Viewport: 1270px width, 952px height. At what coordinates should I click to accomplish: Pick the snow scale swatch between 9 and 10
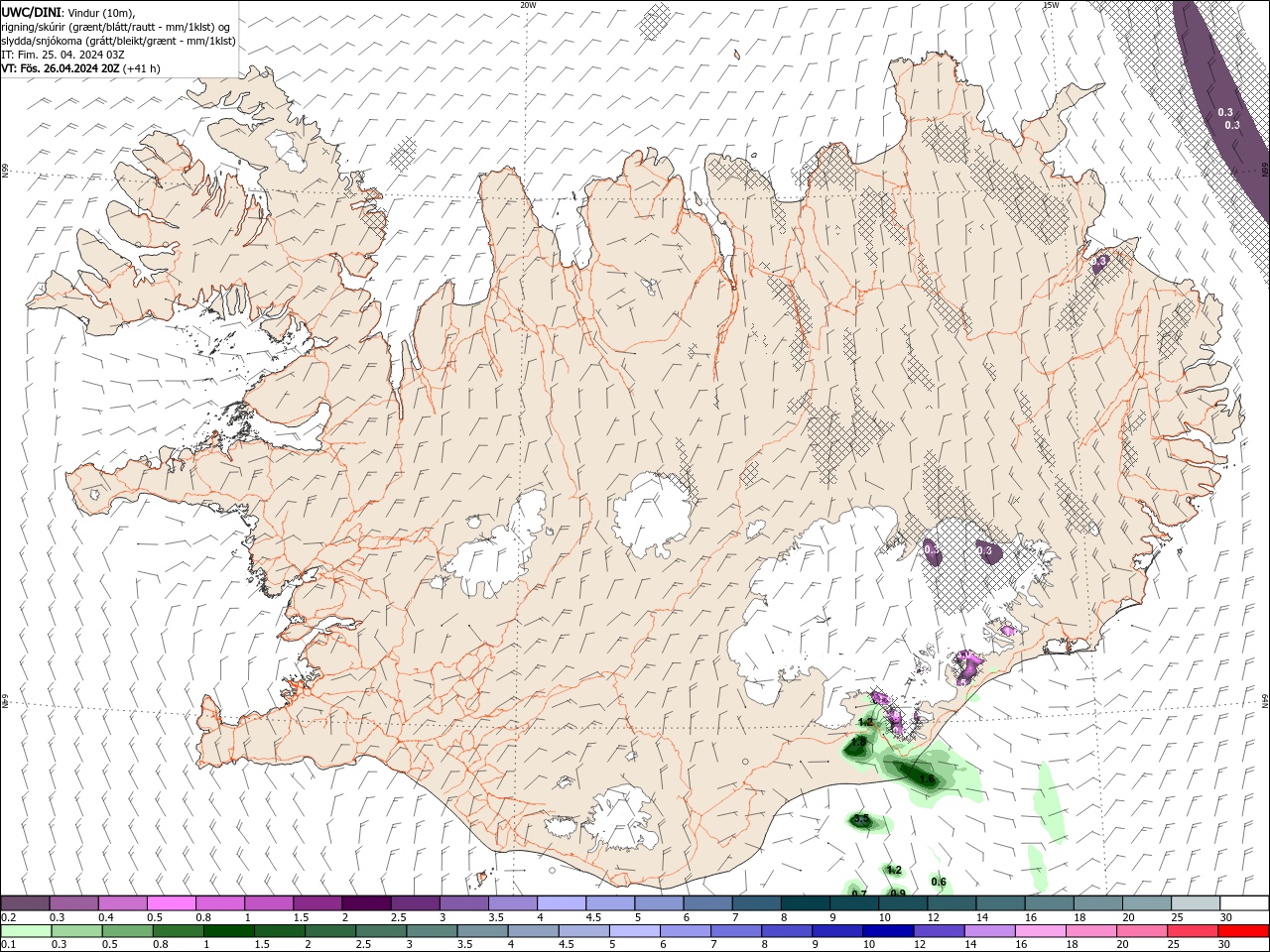[853, 903]
